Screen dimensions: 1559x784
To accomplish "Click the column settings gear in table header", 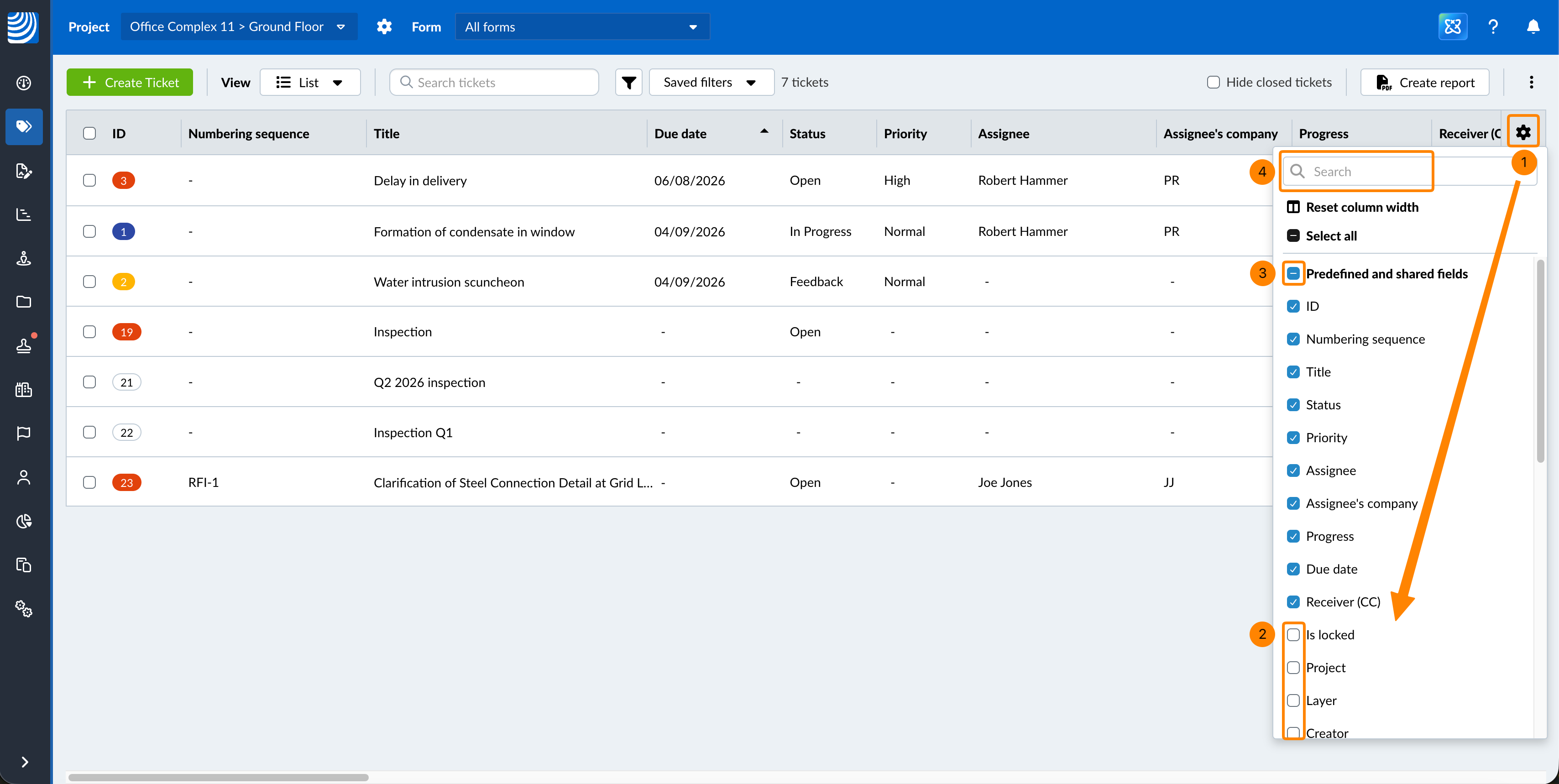I will 1523,132.
